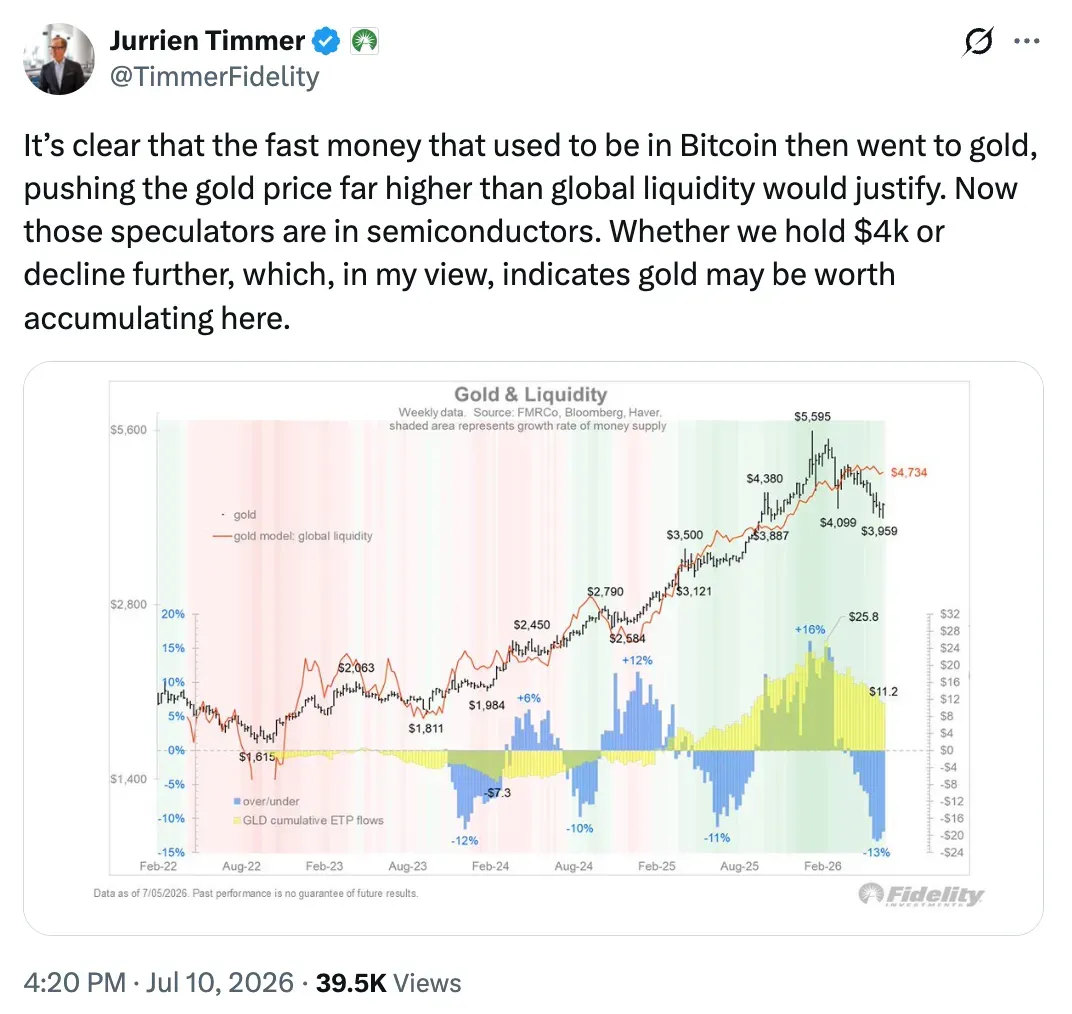Click the Feb-26 axis date label
This screenshot has height=1014, width=1072.
[x=822, y=866]
